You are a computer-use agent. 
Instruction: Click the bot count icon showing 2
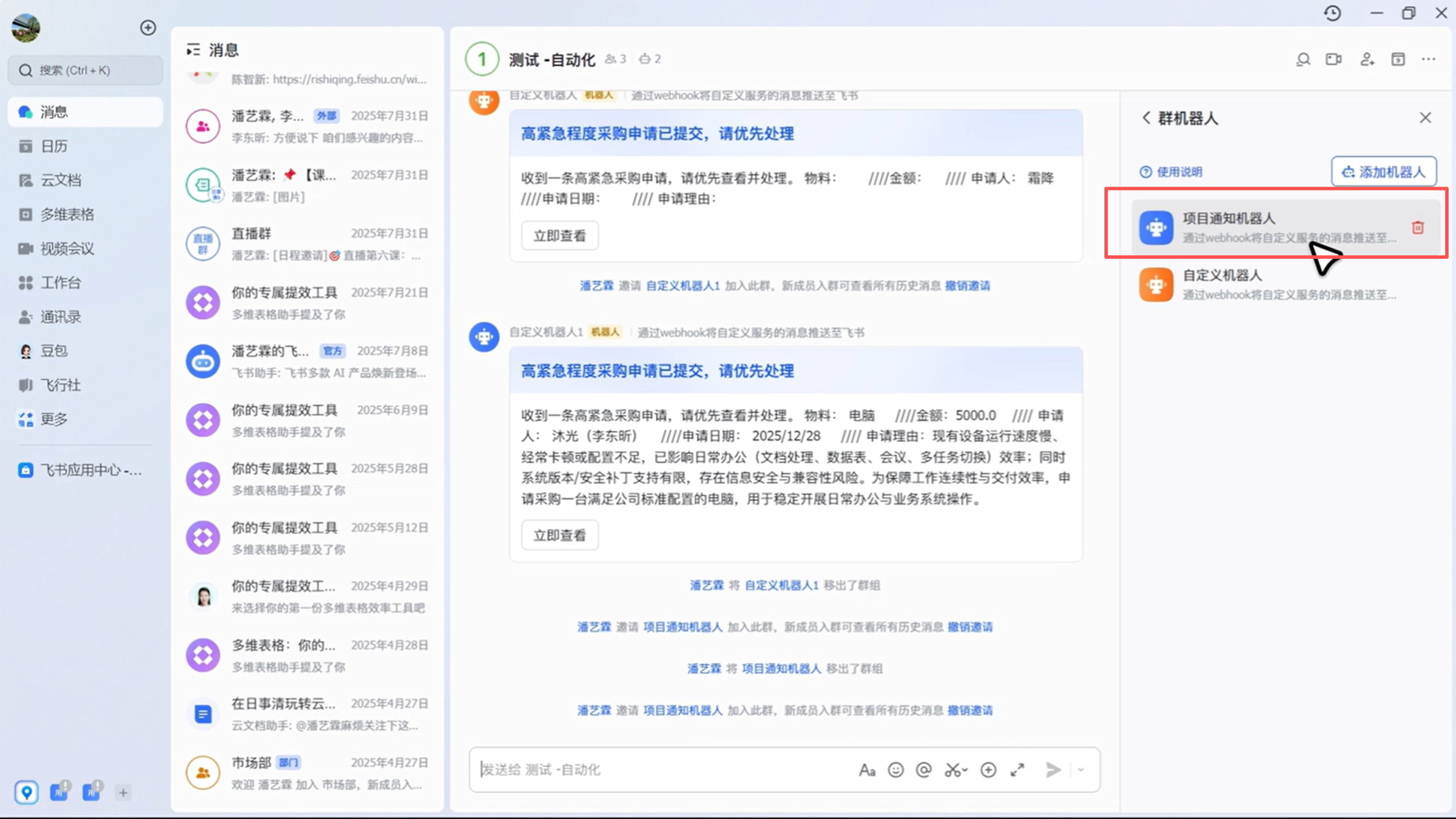pos(650,59)
